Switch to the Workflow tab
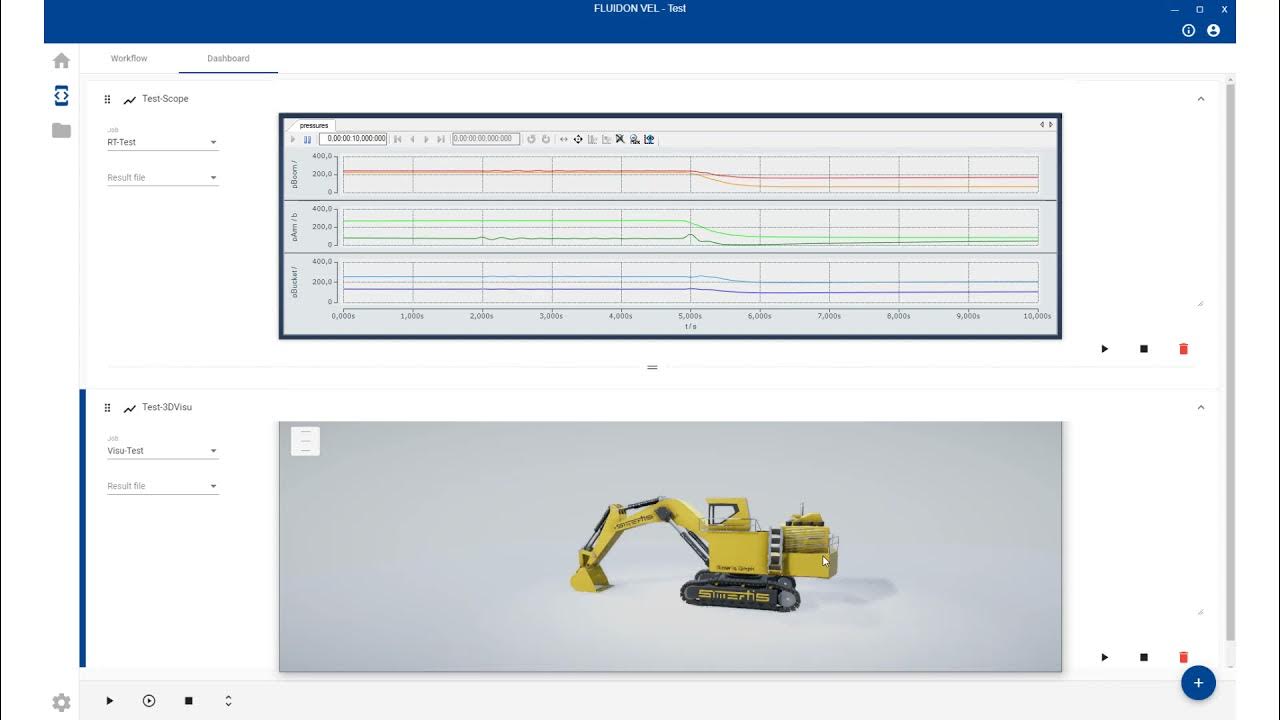 coord(129,58)
